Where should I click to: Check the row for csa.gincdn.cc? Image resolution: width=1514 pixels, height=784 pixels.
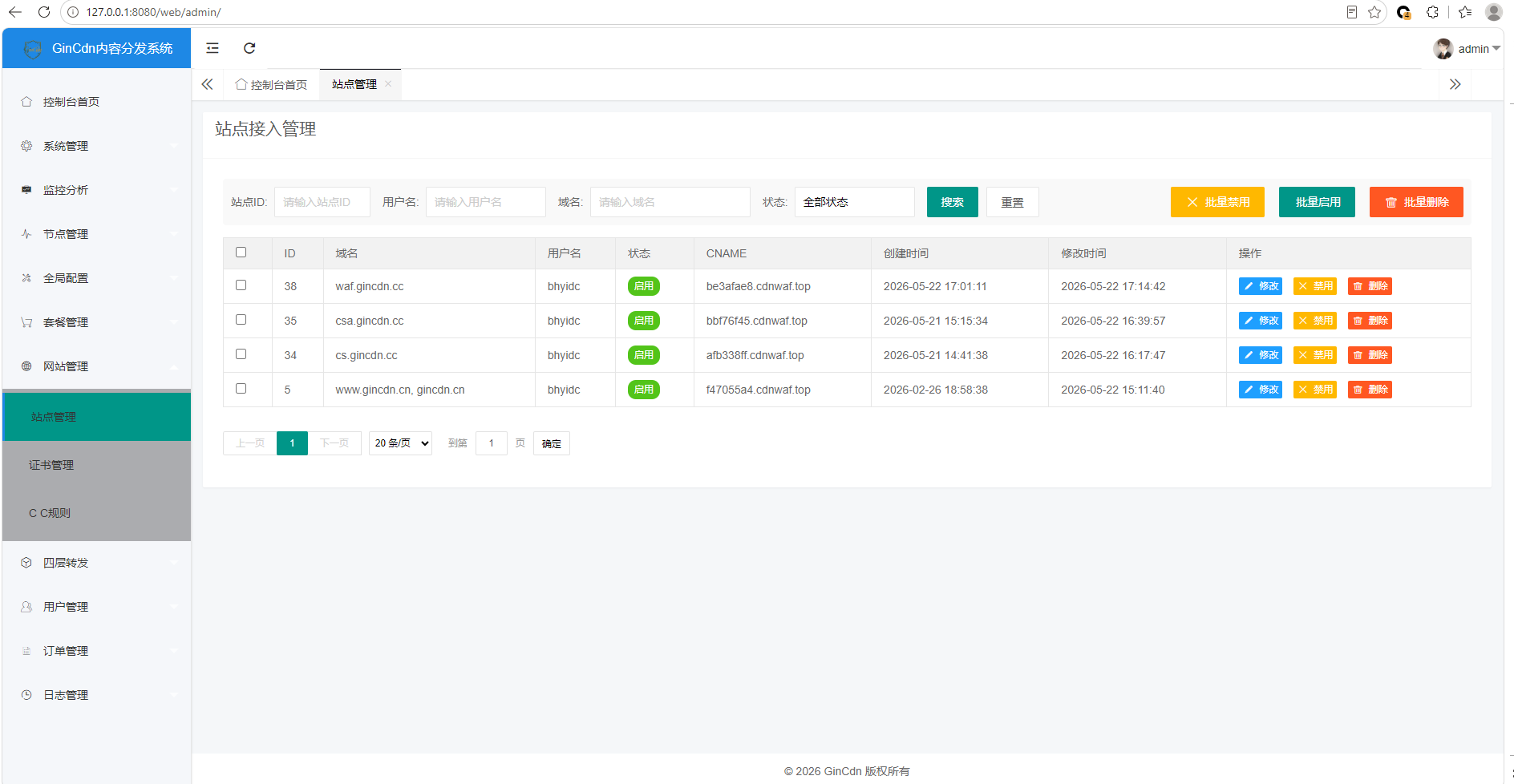[241, 320]
